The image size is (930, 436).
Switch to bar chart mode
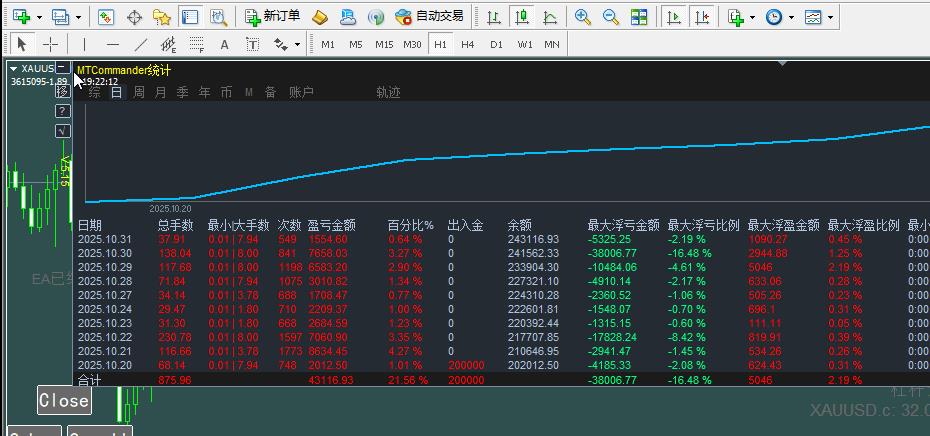tap(493, 17)
